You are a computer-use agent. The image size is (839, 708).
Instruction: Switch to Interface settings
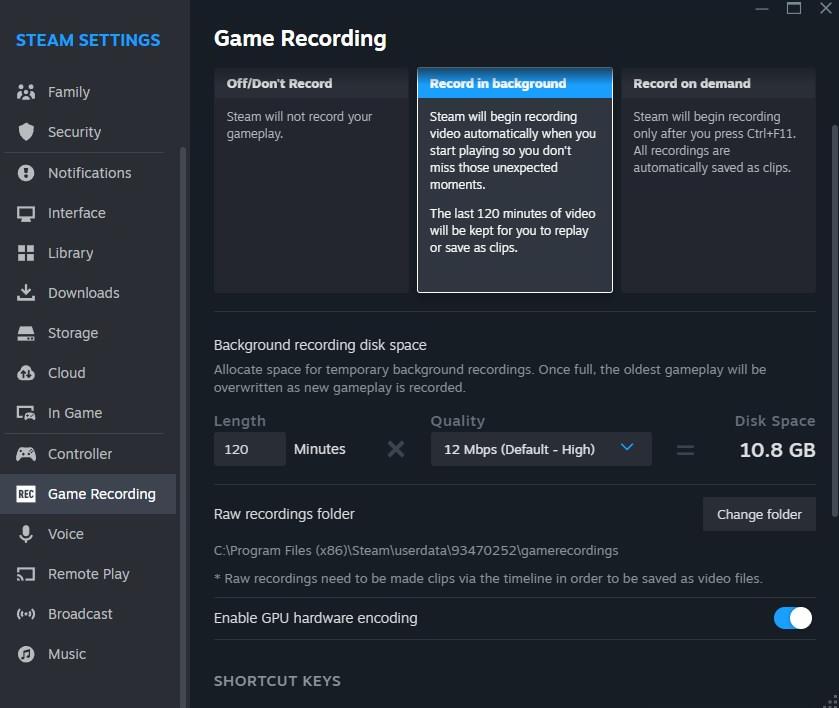click(x=77, y=213)
